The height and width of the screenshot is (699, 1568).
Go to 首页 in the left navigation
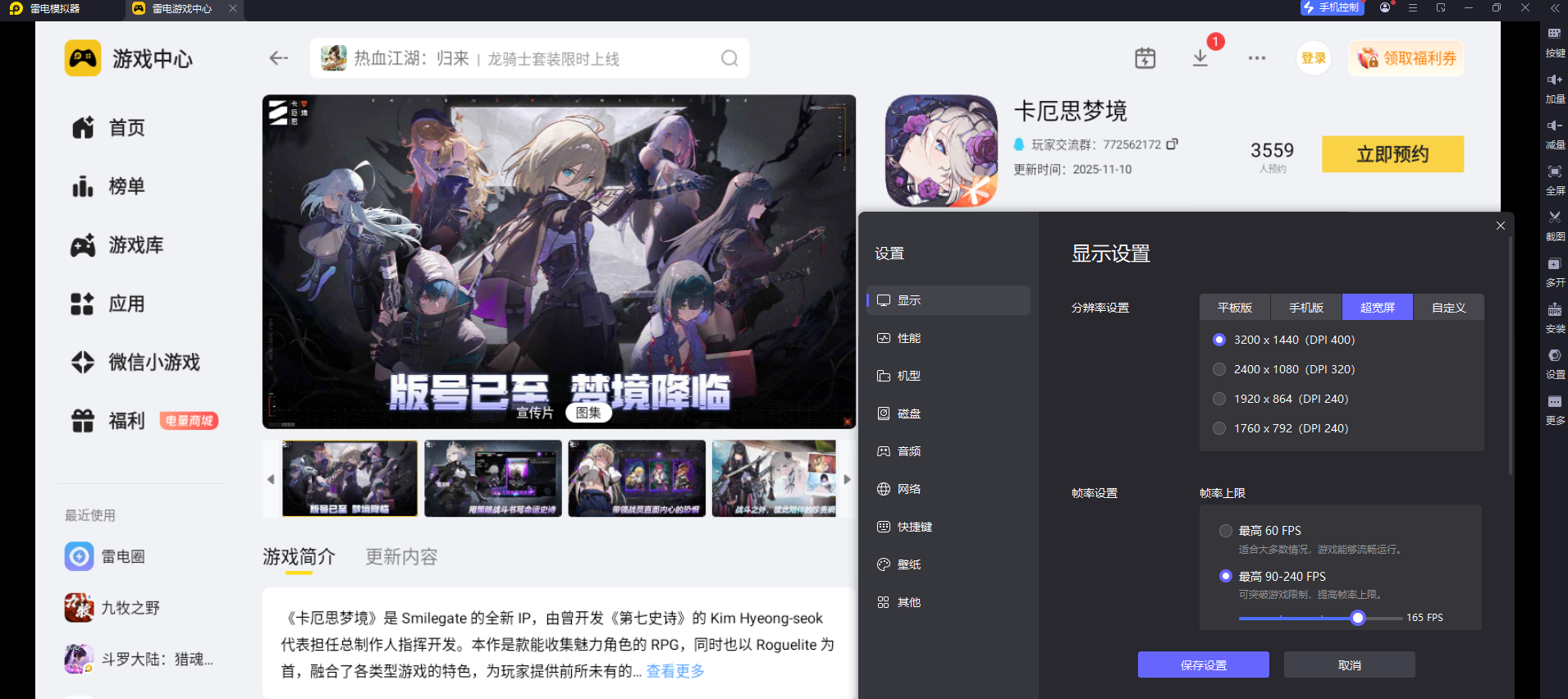(x=109, y=128)
